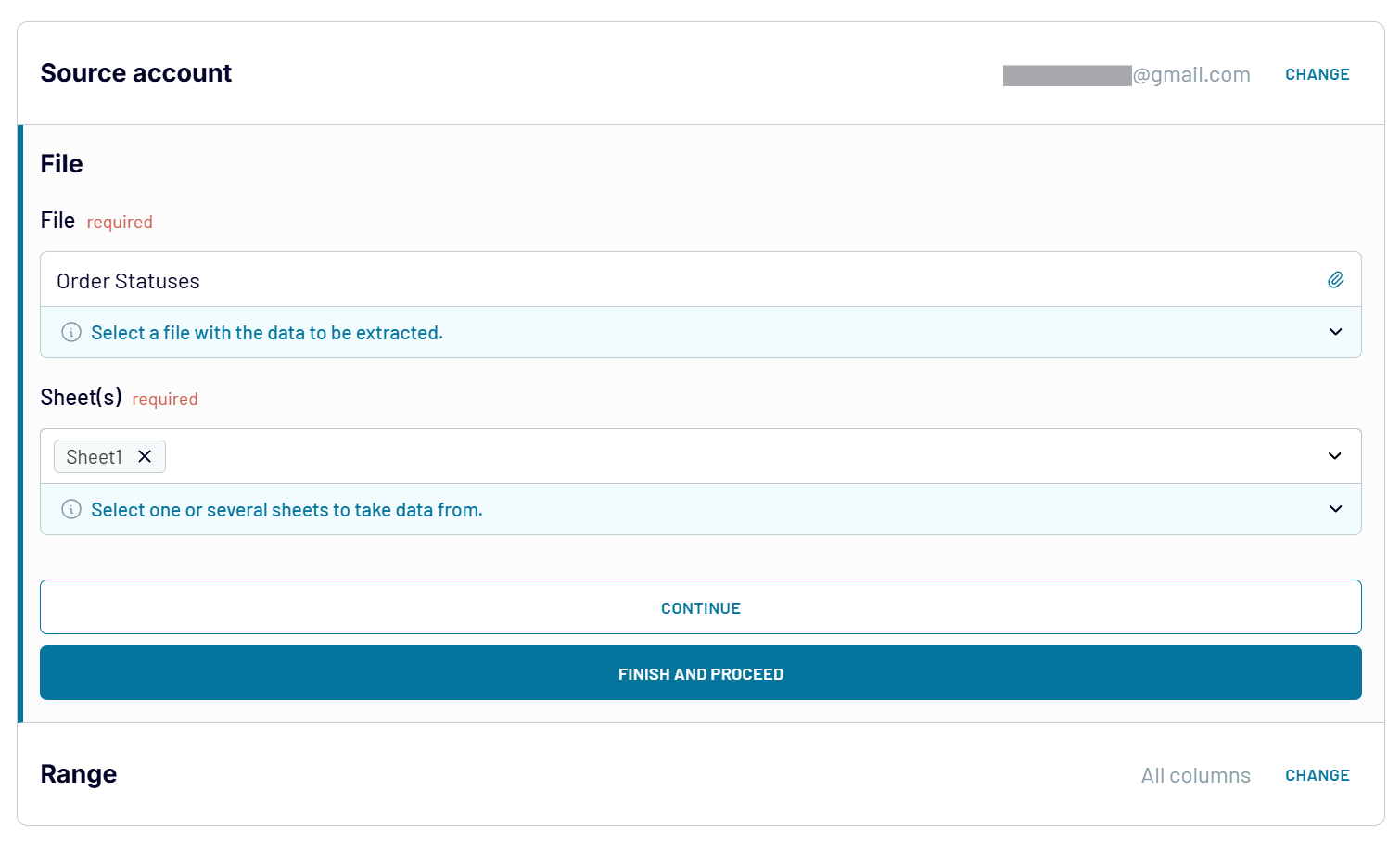Open the Sheet(s) dropdown arrow

point(1335,456)
